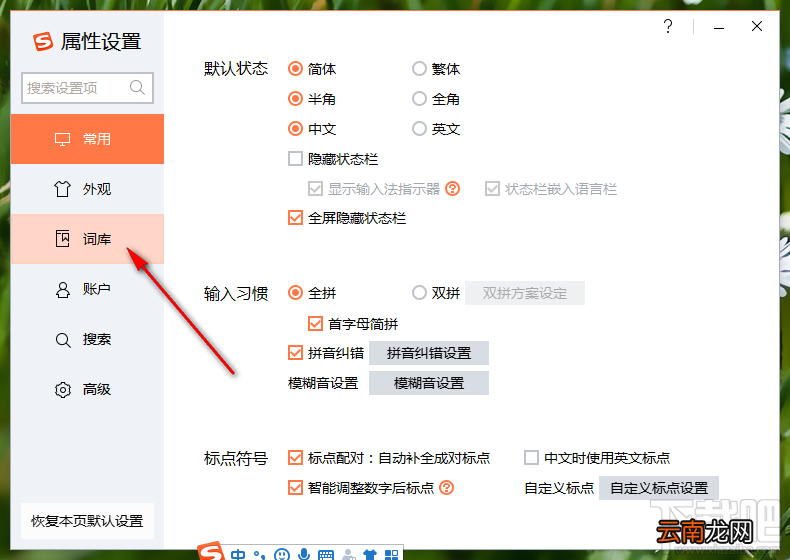Select the 繁体 radio button

click(x=419, y=69)
